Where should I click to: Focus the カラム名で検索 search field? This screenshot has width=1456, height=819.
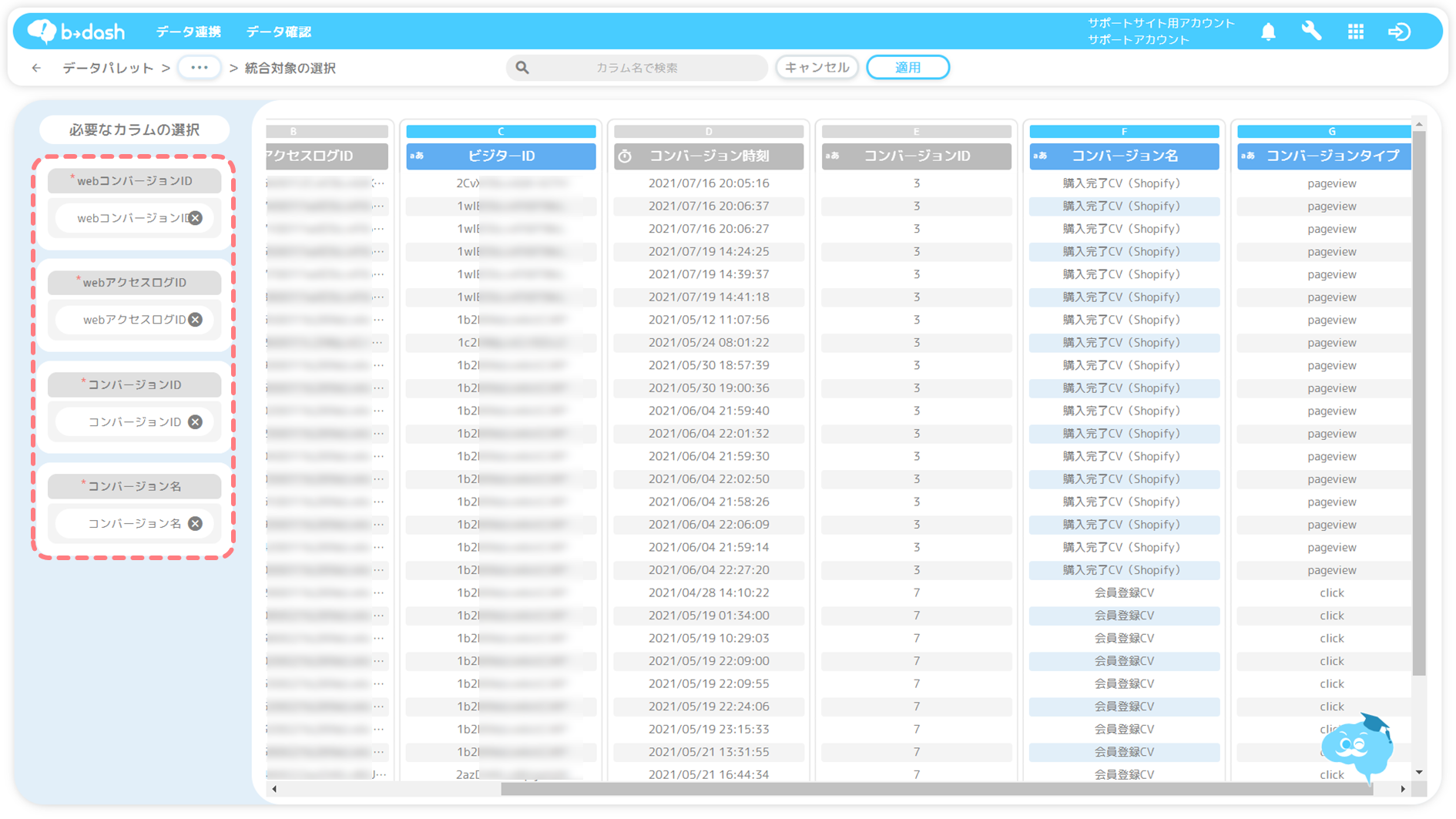[x=636, y=68]
